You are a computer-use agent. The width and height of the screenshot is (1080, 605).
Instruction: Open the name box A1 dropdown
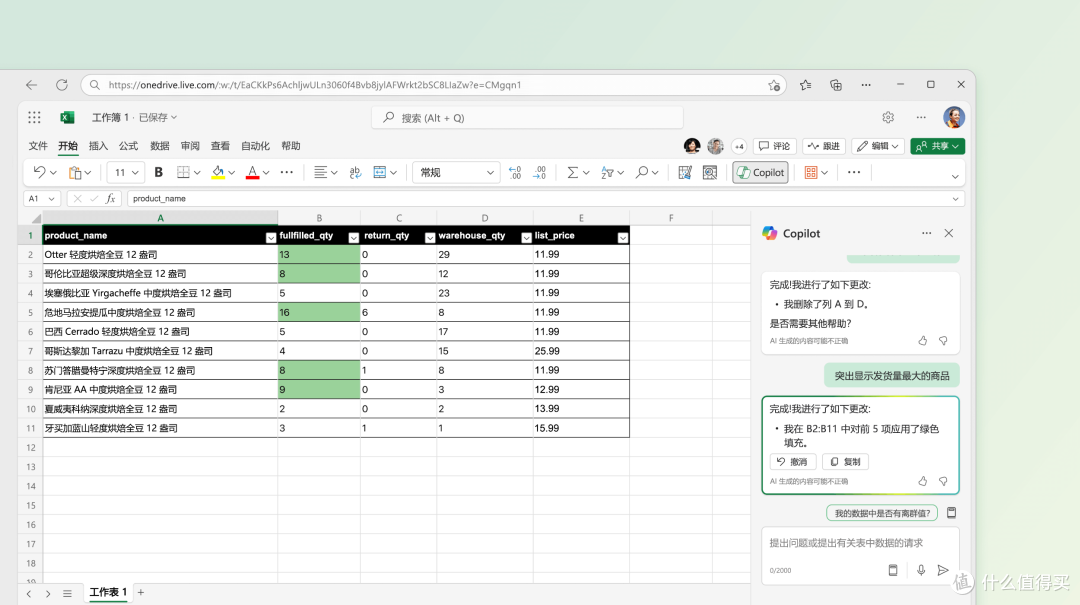(51, 198)
